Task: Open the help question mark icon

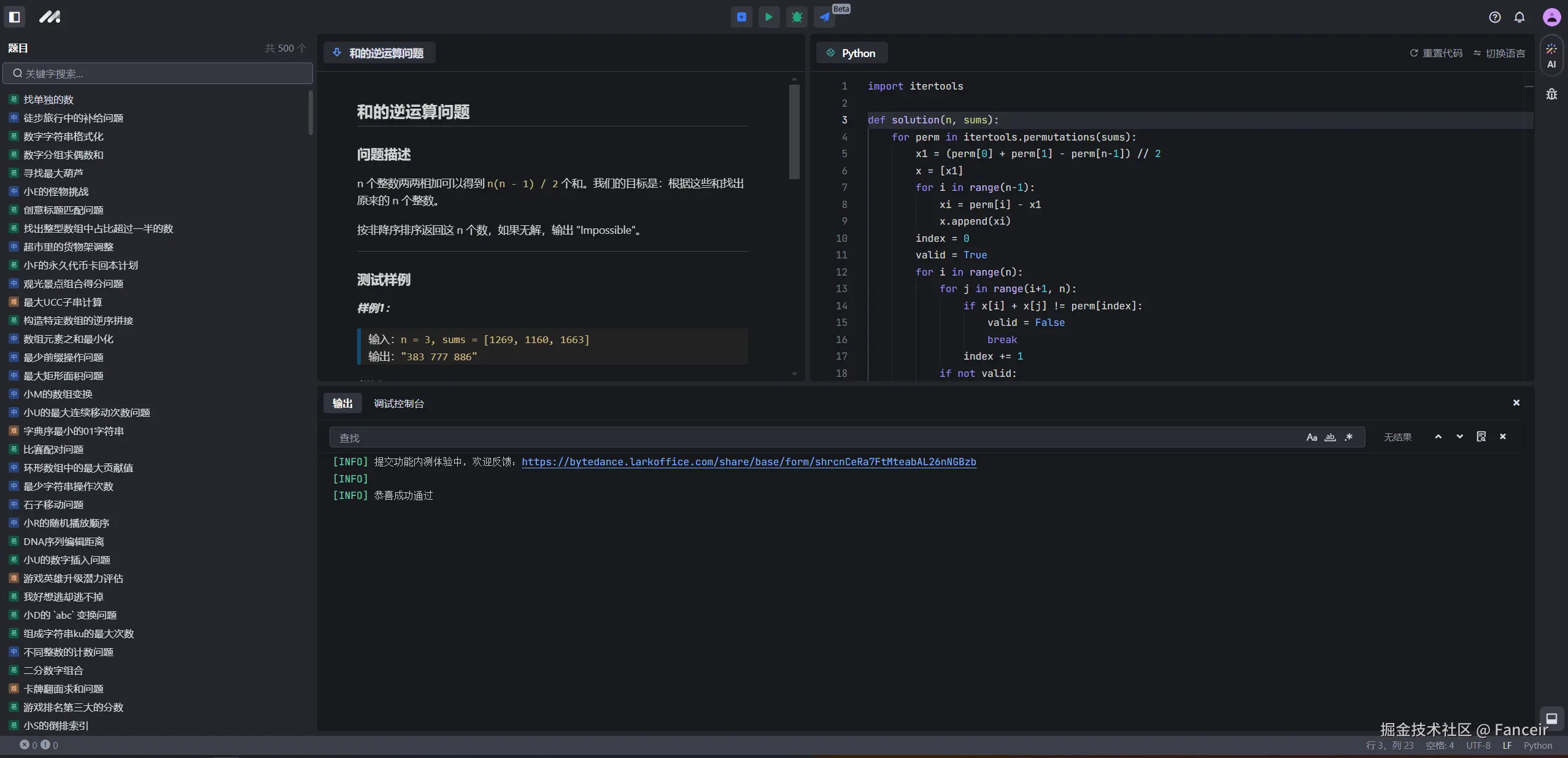Action: coord(1494,17)
